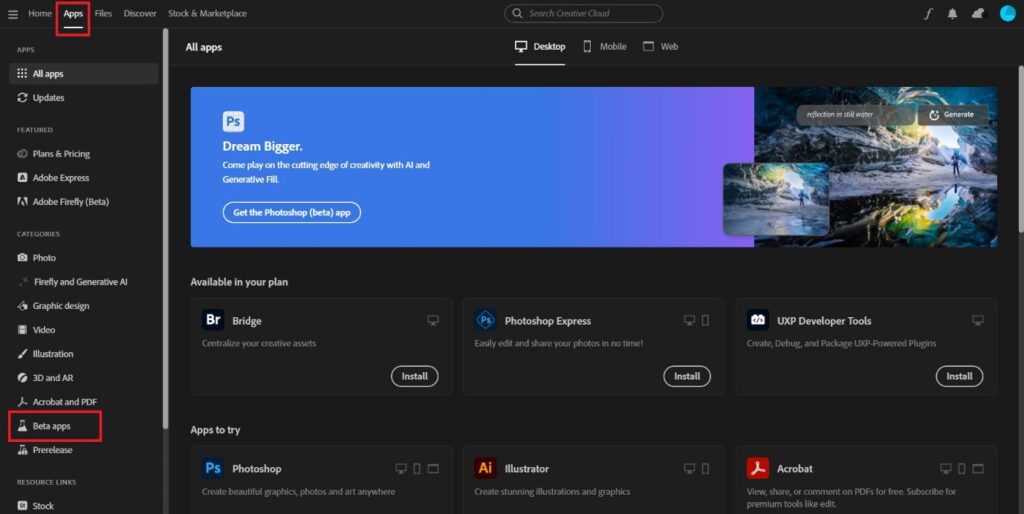Click the fonts icon in header
This screenshot has height=514, width=1024.
pos(928,14)
